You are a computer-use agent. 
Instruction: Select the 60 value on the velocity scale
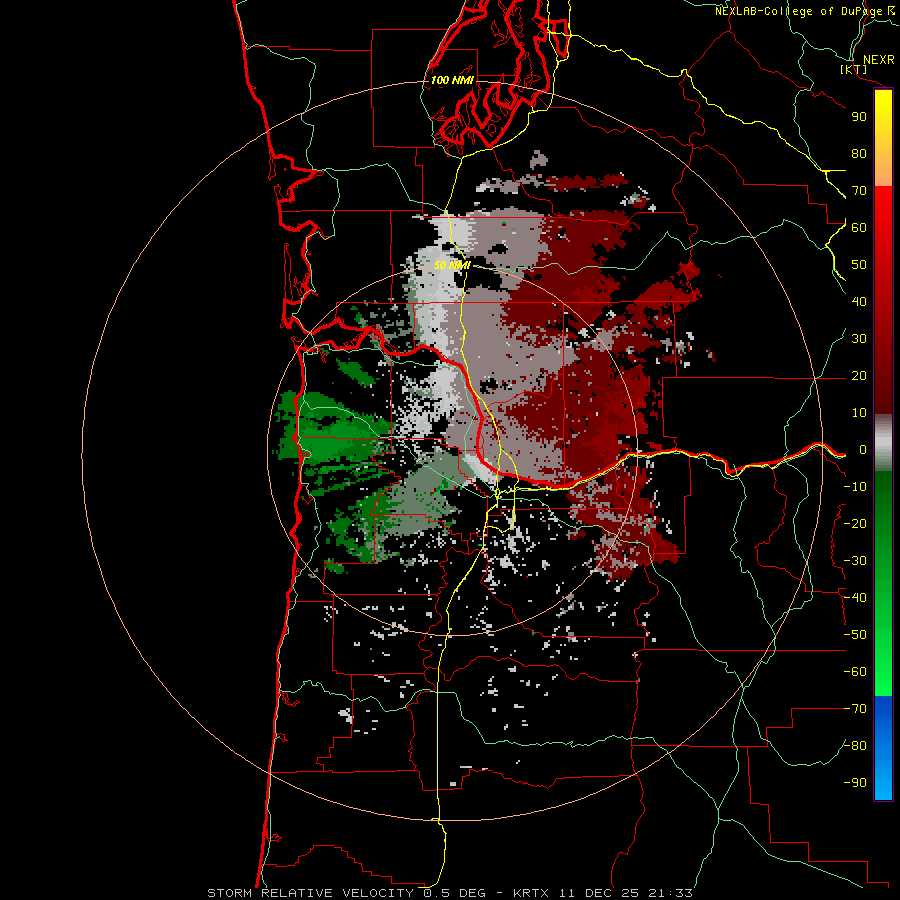coord(859,228)
